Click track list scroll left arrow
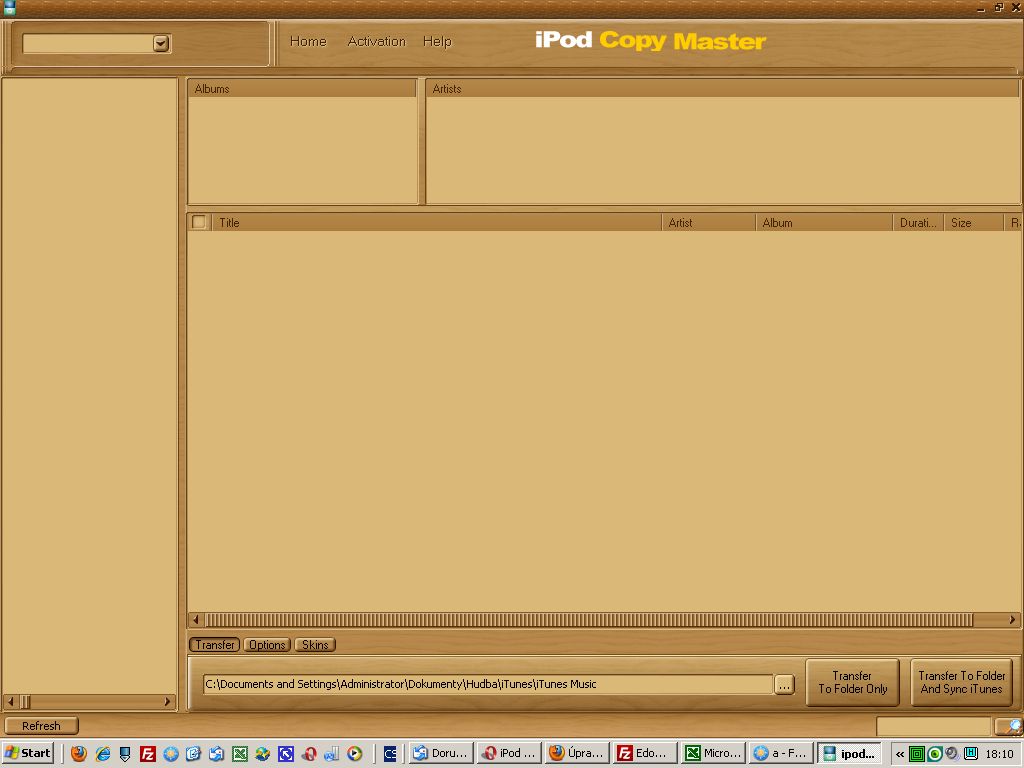 pos(196,619)
